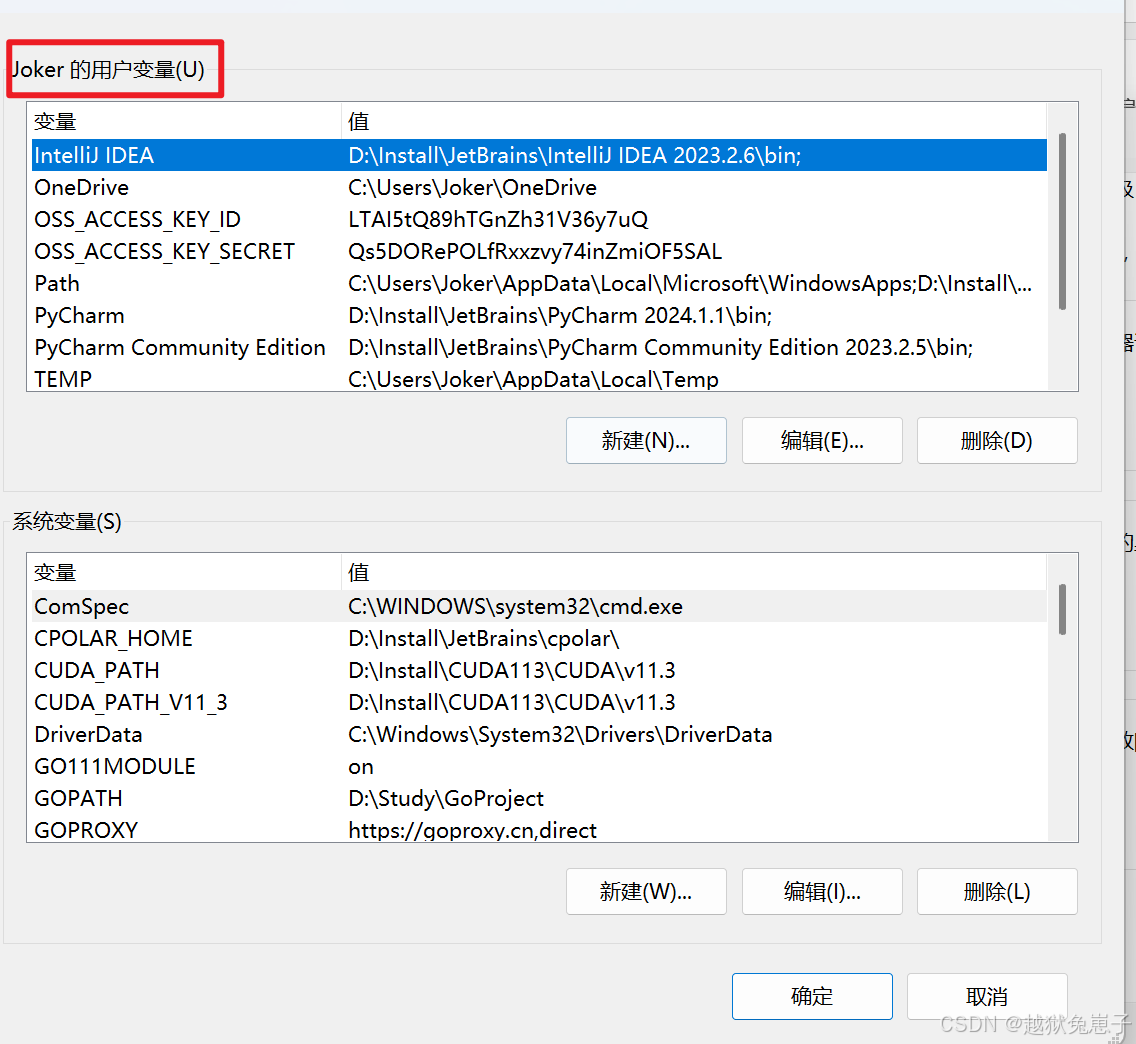The height and width of the screenshot is (1044, 1136).
Task: Select the GOPROXY system variable
Action: tap(539, 829)
